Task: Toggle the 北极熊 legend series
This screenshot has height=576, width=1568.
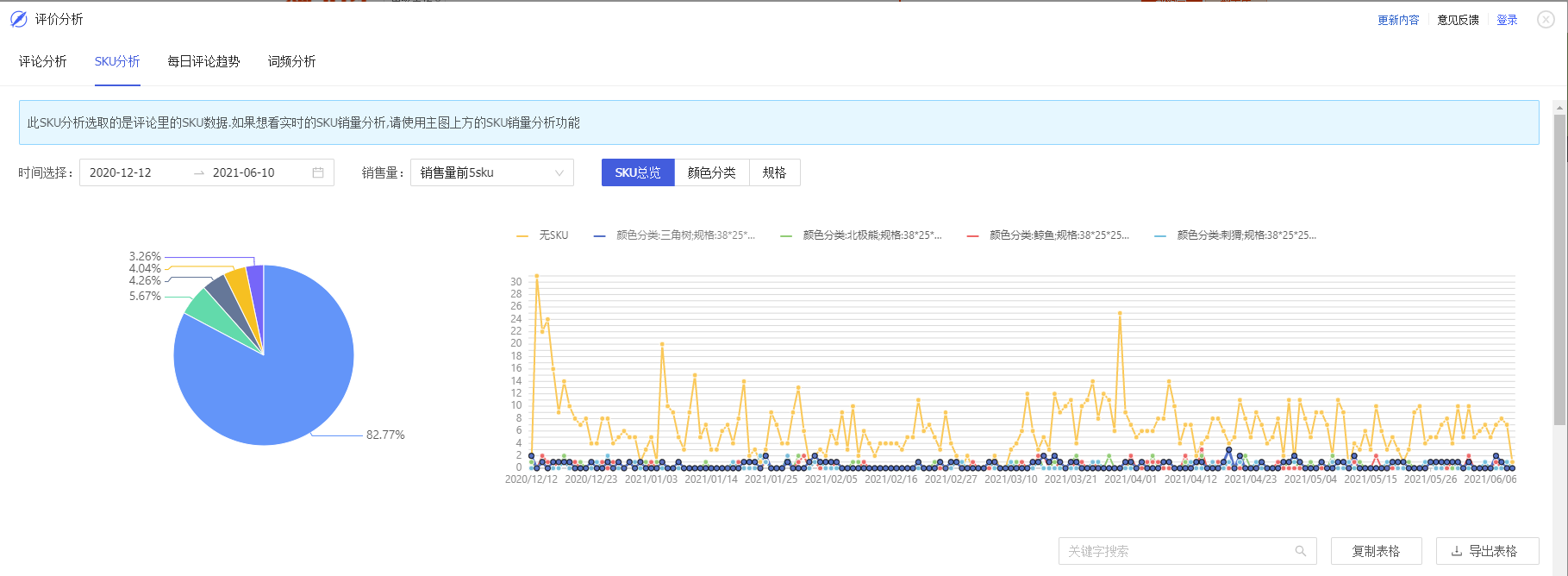Action: [x=861, y=235]
